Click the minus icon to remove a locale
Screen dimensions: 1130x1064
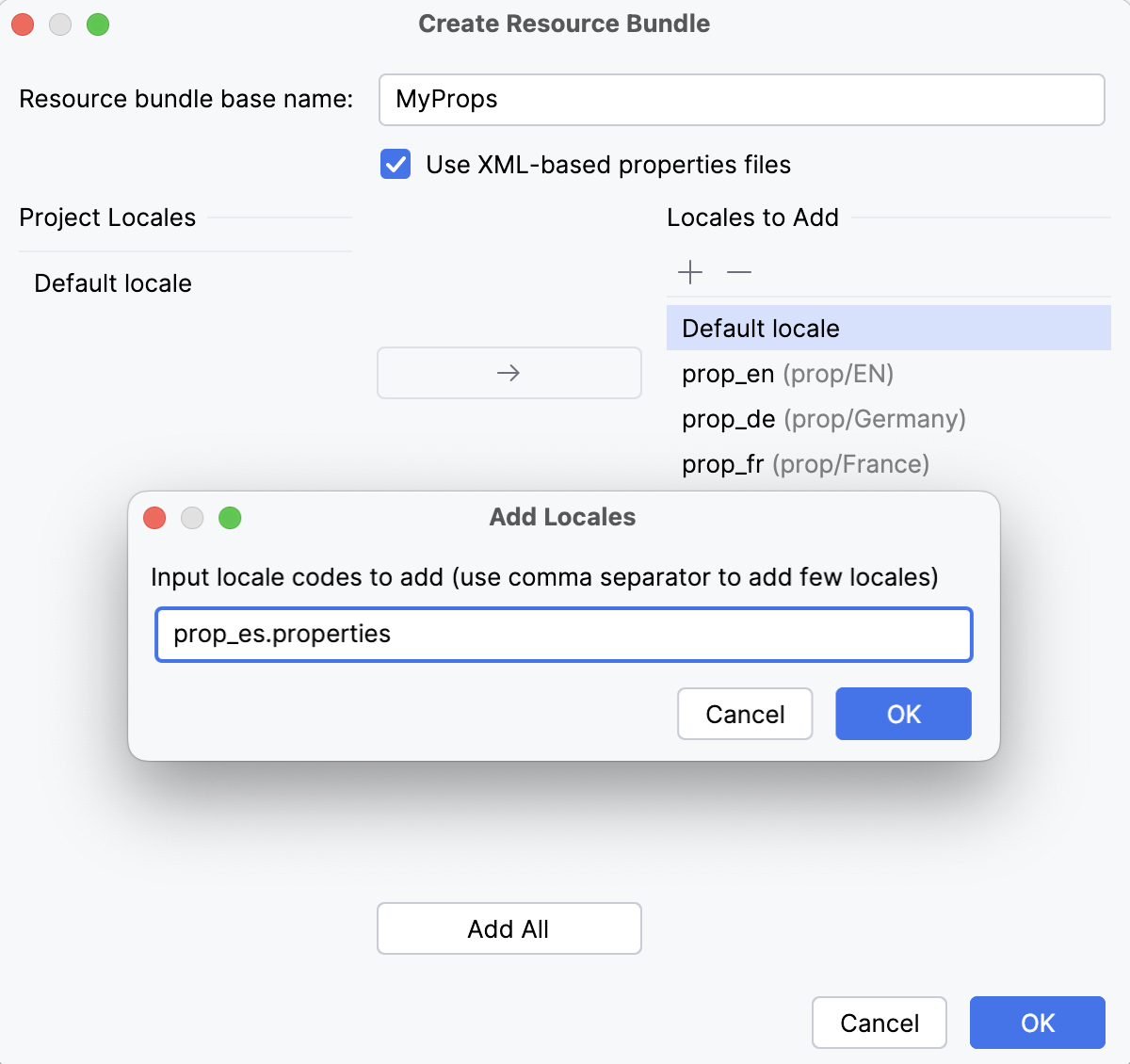[739, 272]
